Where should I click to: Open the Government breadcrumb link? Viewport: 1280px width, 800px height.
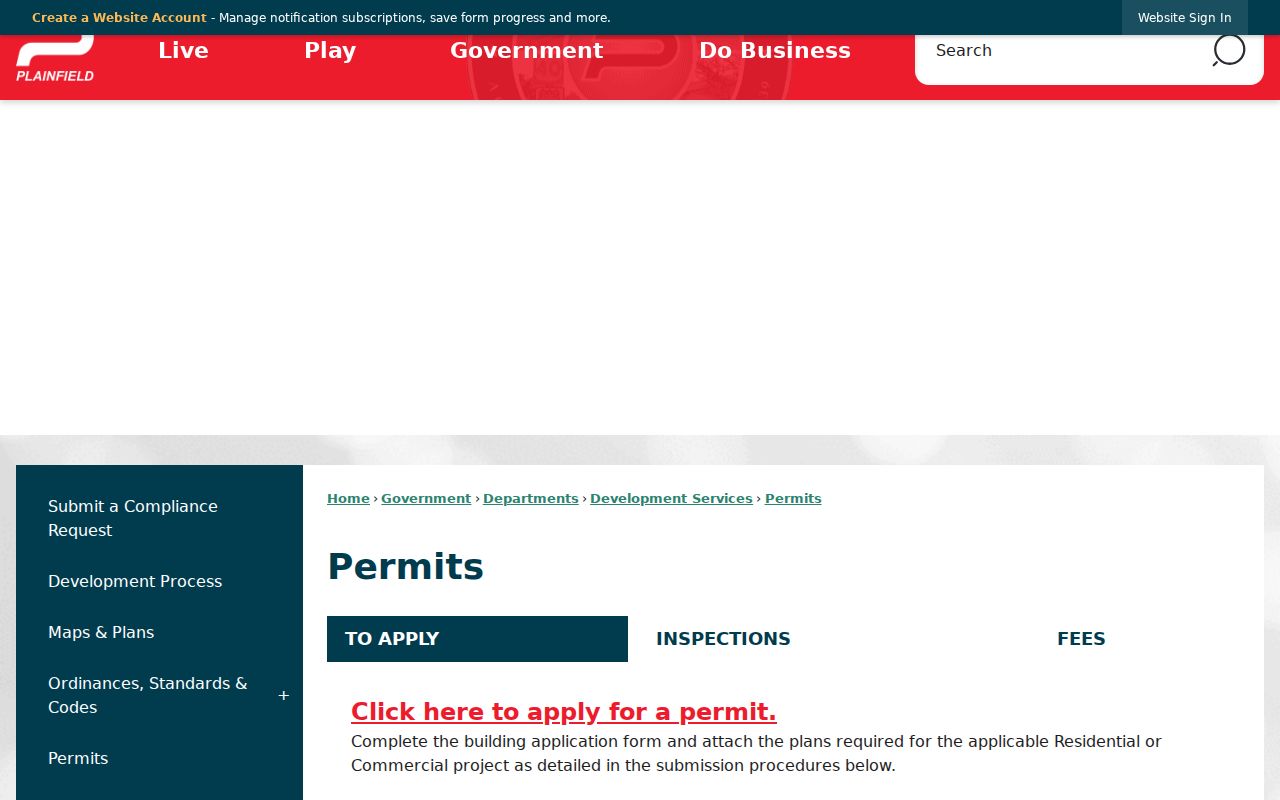point(426,498)
